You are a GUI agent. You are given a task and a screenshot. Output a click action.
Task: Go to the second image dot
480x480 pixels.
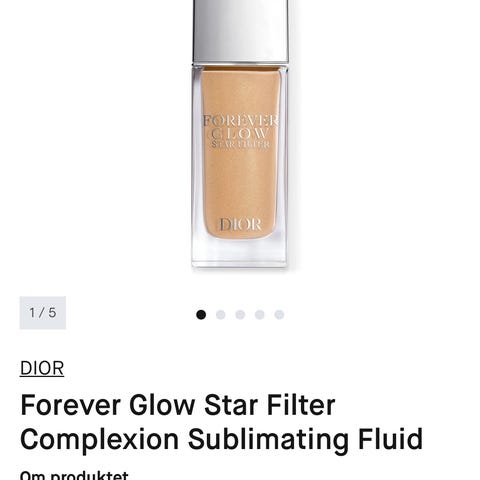[221, 314]
